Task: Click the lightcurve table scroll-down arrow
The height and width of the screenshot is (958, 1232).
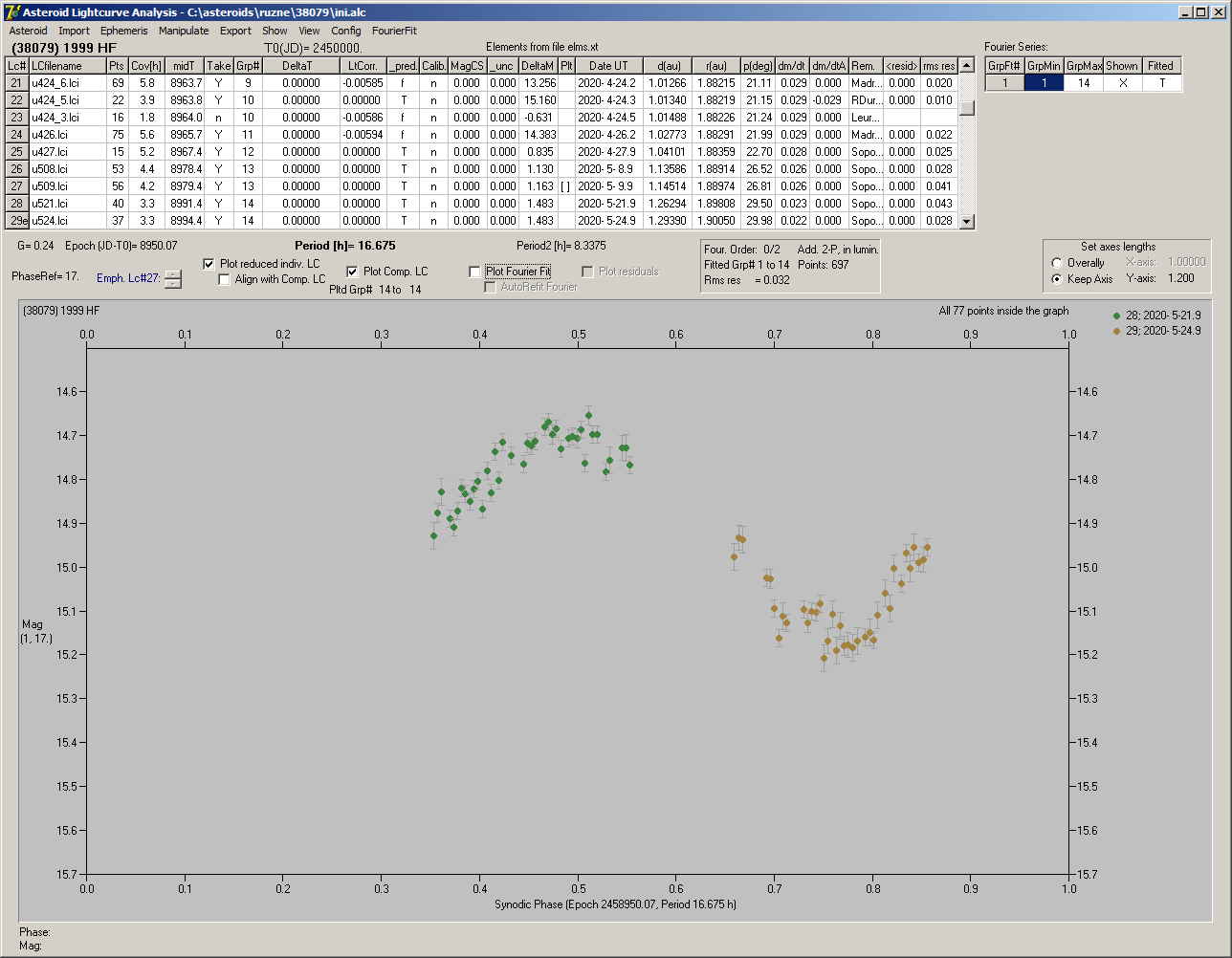Action: coord(967,221)
